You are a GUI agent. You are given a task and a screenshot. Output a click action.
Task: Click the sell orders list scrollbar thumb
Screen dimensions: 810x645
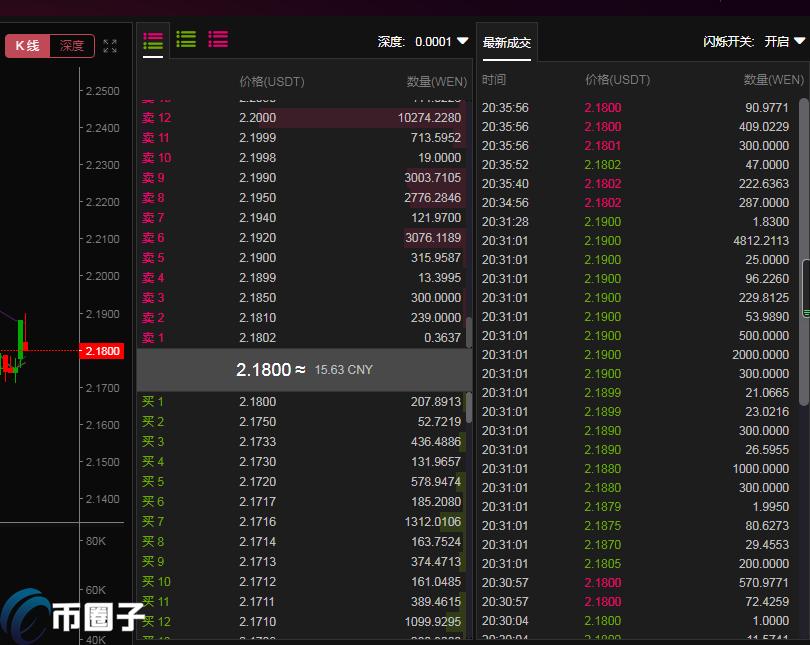(469, 331)
